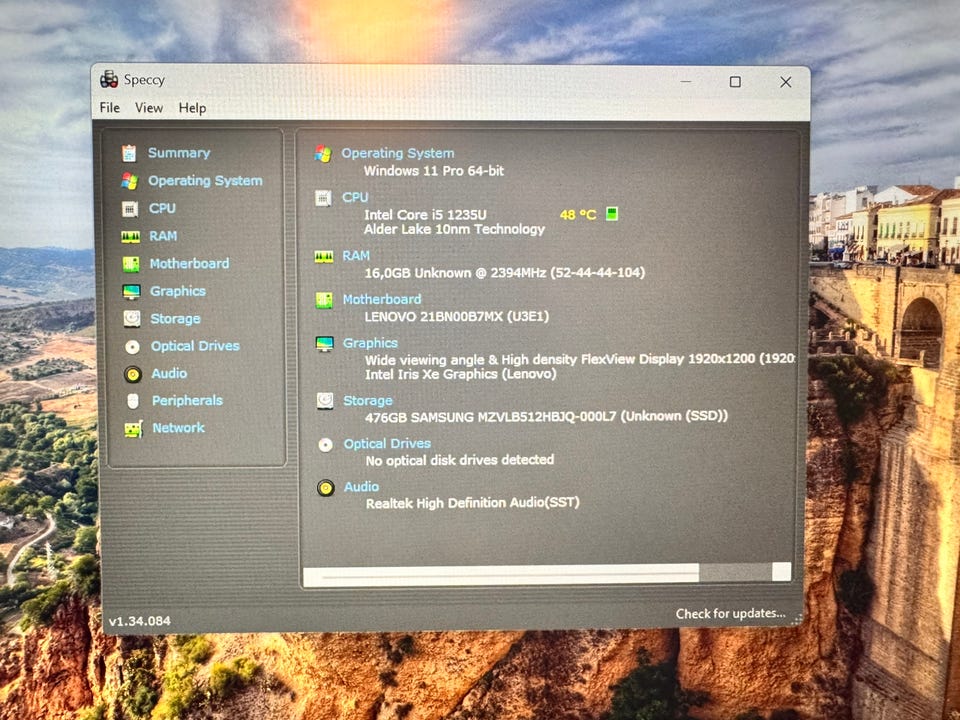The width and height of the screenshot is (960, 720).
Task: Click the right end of horizontal scrollbar
Action: point(782,572)
